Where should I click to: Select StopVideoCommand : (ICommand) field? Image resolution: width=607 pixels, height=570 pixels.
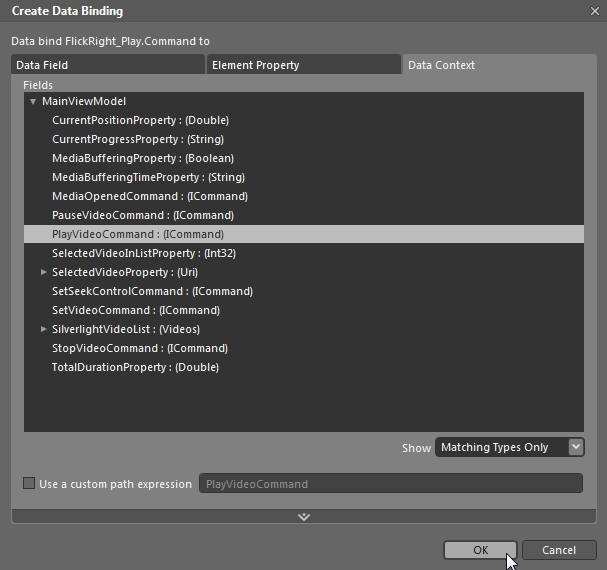(x=140, y=348)
